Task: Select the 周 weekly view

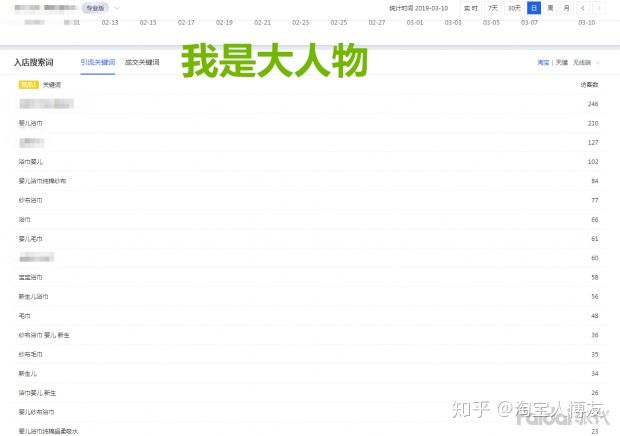Action: coord(550,8)
